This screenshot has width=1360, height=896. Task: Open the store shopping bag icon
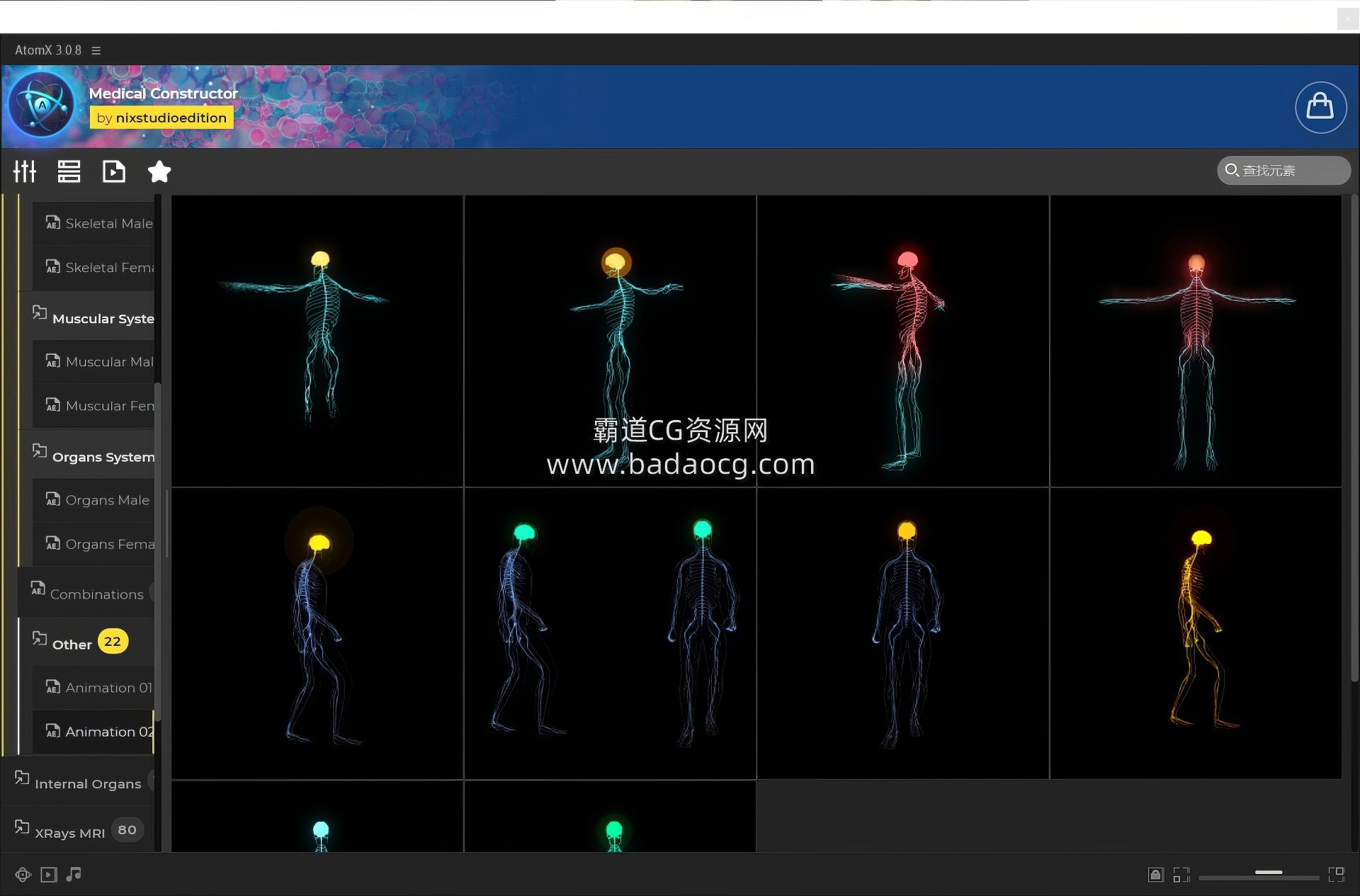coord(1320,107)
